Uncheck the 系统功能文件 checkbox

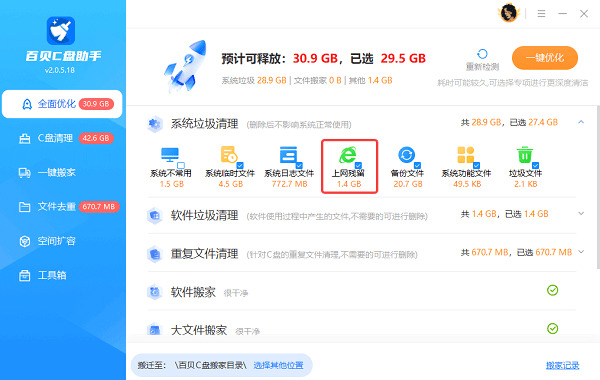point(476,165)
